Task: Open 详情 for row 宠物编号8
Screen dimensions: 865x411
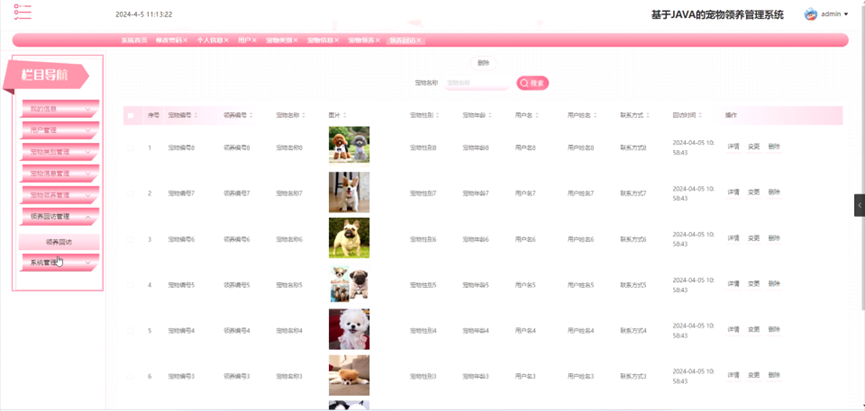Action: (x=733, y=147)
